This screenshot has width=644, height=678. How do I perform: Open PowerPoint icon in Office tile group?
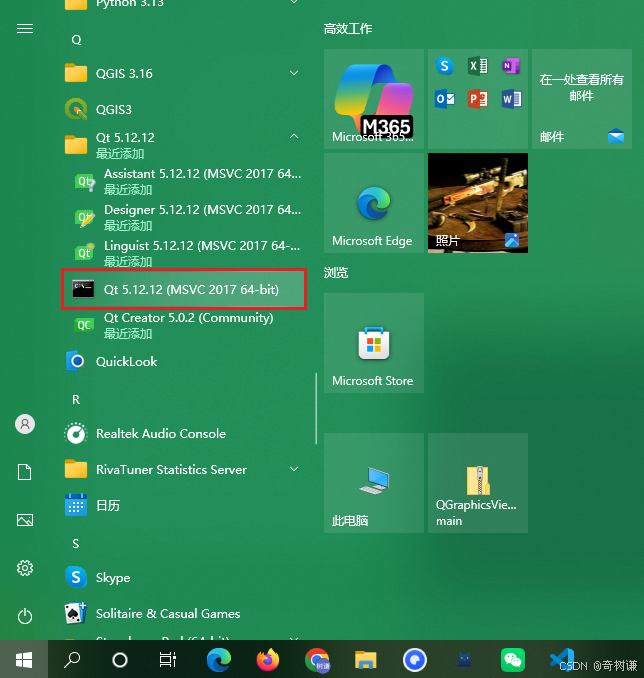click(x=478, y=99)
